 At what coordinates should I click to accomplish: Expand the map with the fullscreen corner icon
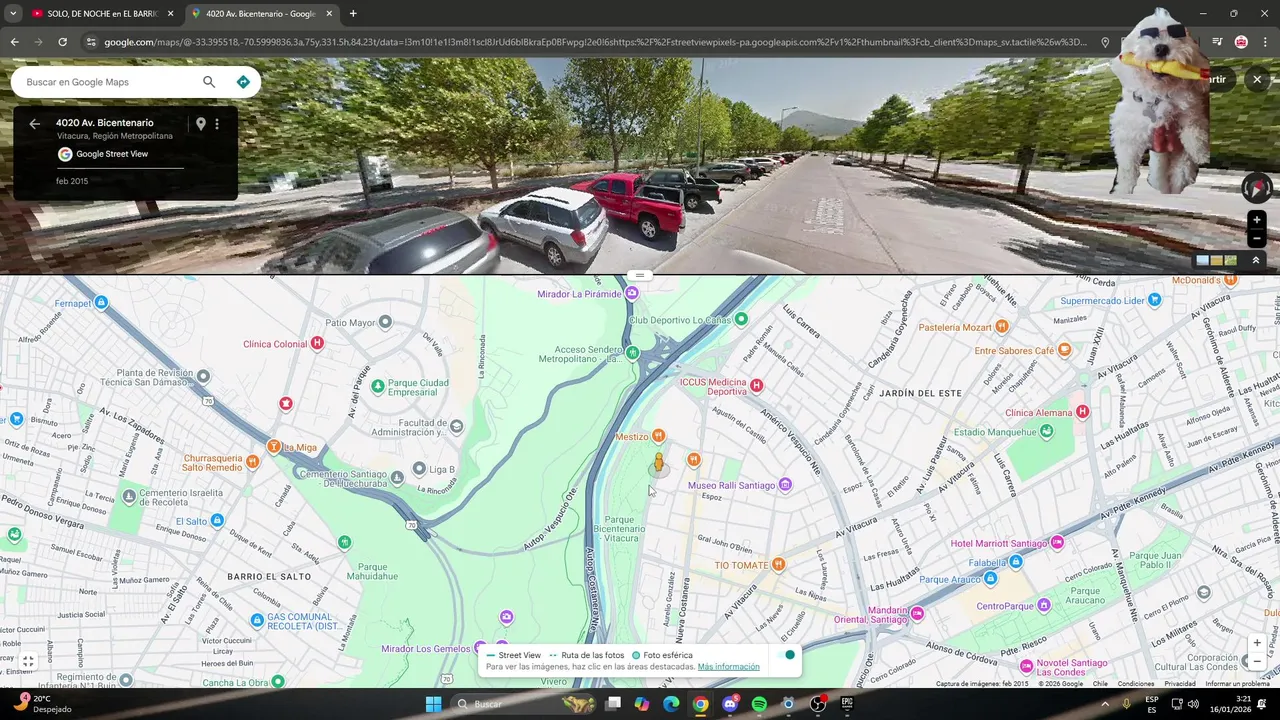tap(28, 661)
